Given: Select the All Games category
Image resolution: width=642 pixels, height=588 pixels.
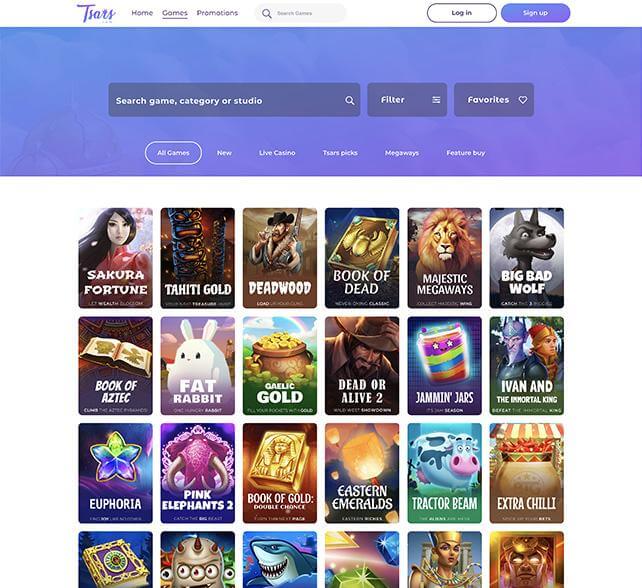Looking at the screenshot, I should pyautogui.click(x=173, y=153).
